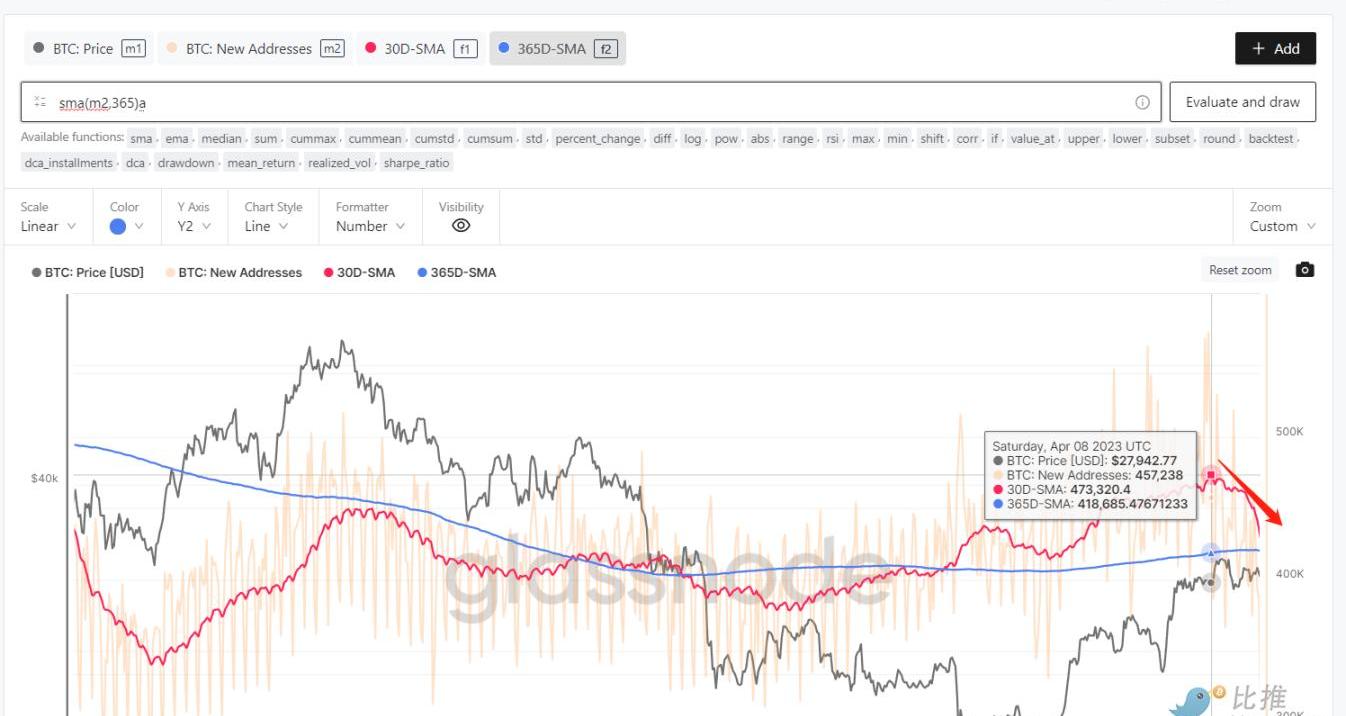Insert the cumstd function

point(436,139)
